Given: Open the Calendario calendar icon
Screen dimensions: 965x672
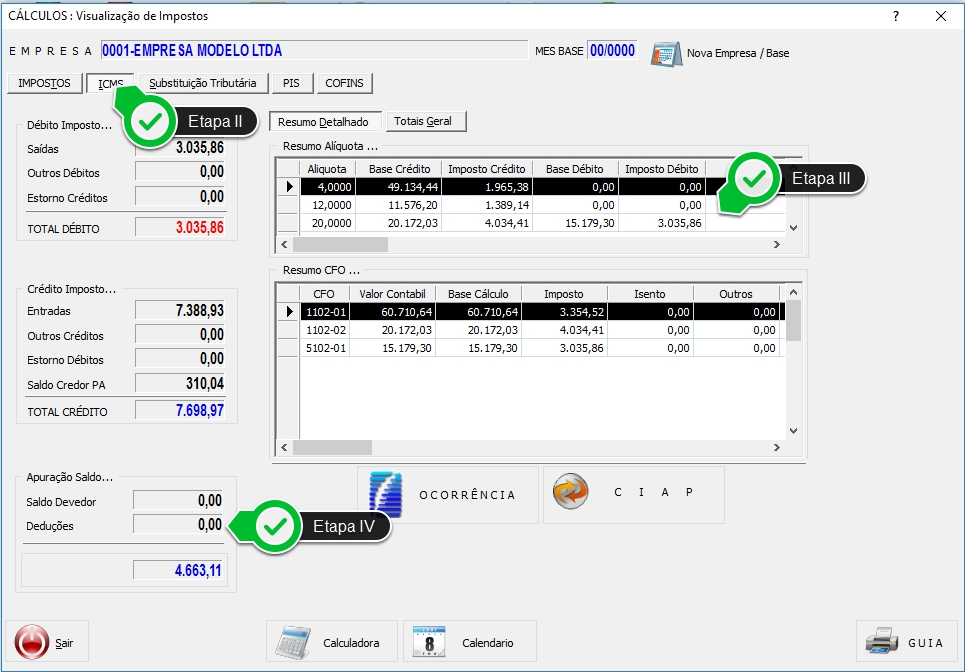Looking at the screenshot, I should tap(429, 642).
